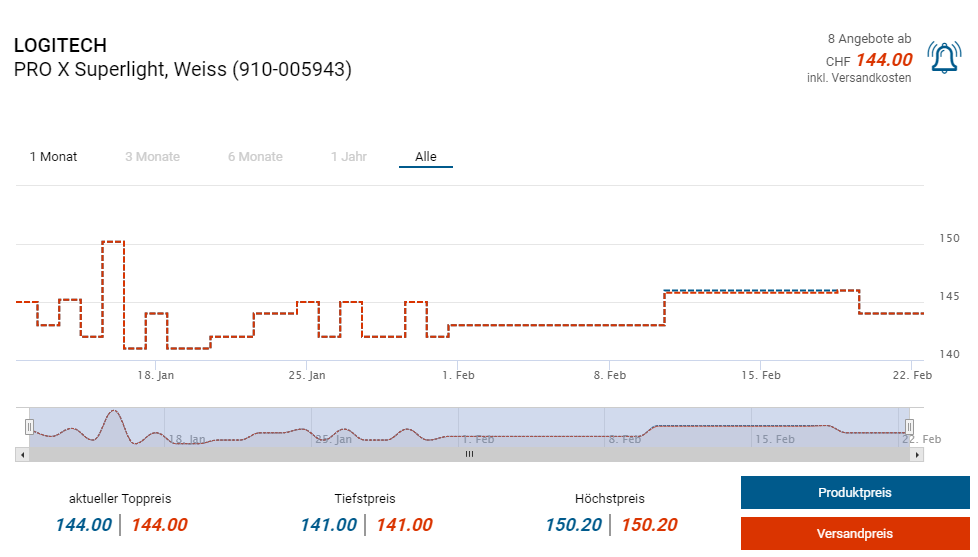Viewport: 978px width, 557px height.
Task: Choose the 6 Monate time range
Action: pos(255,157)
